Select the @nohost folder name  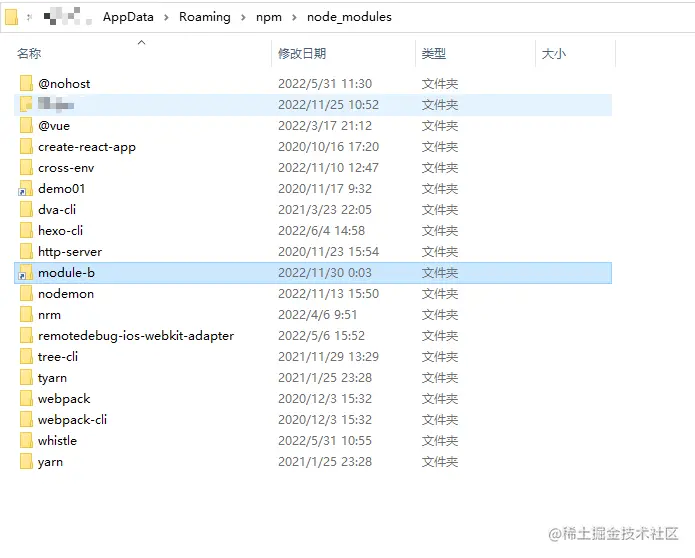[64, 83]
